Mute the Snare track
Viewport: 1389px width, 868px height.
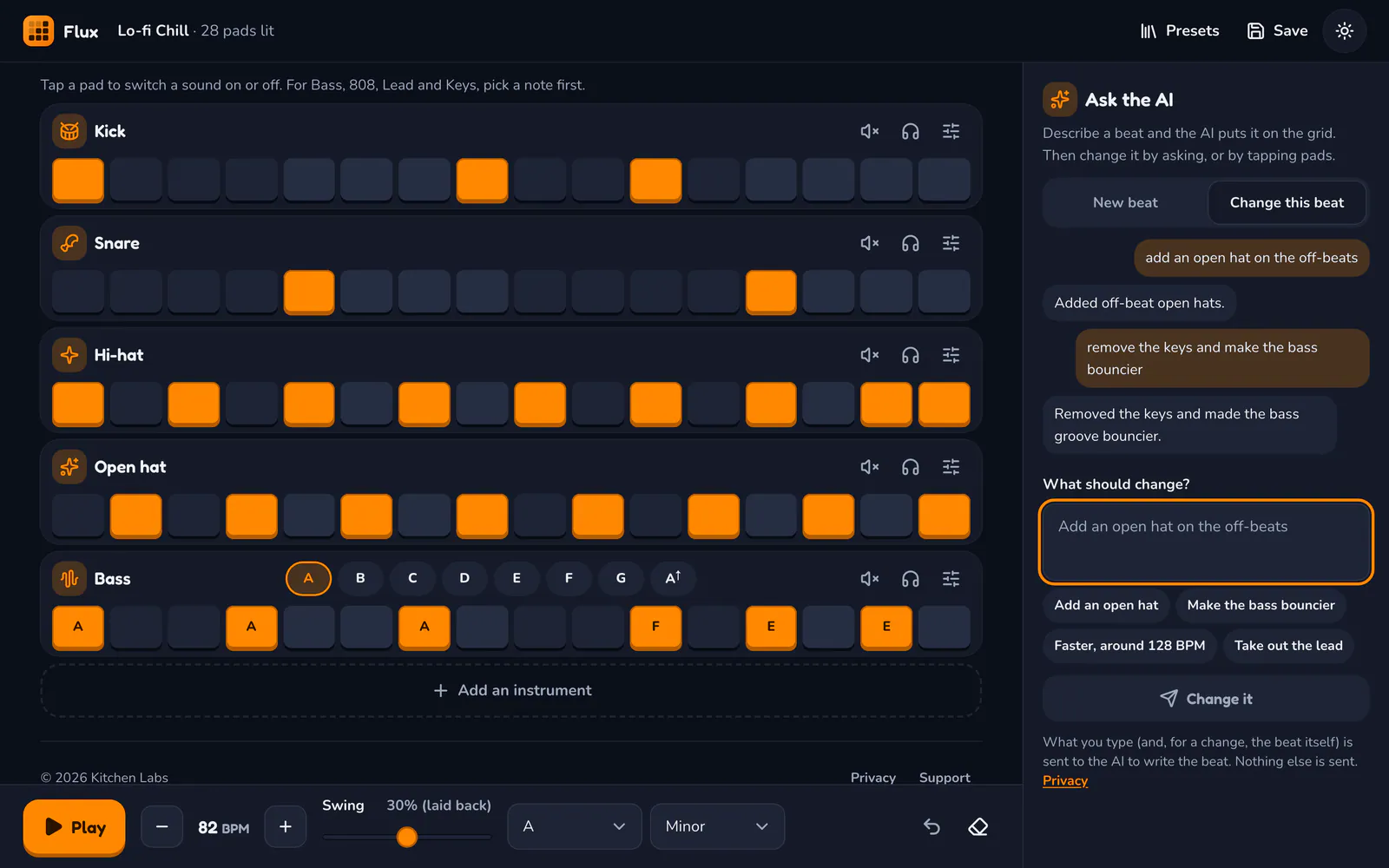(869, 243)
